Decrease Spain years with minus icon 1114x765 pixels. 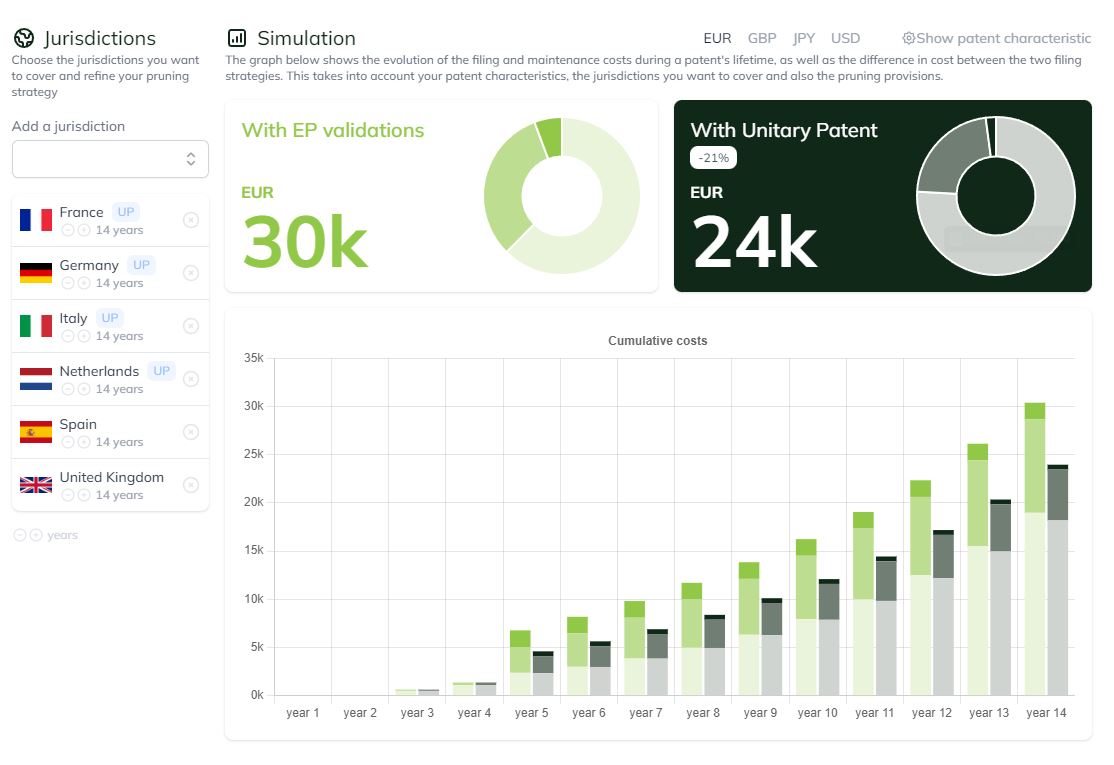pyautogui.click(x=67, y=442)
